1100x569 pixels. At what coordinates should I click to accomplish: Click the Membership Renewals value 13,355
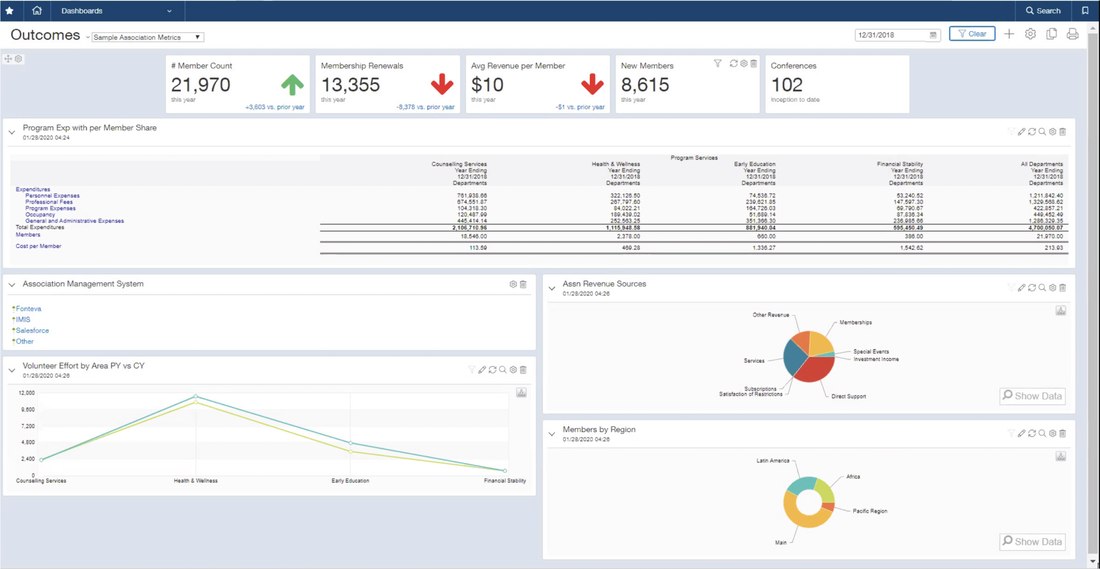(351, 85)
